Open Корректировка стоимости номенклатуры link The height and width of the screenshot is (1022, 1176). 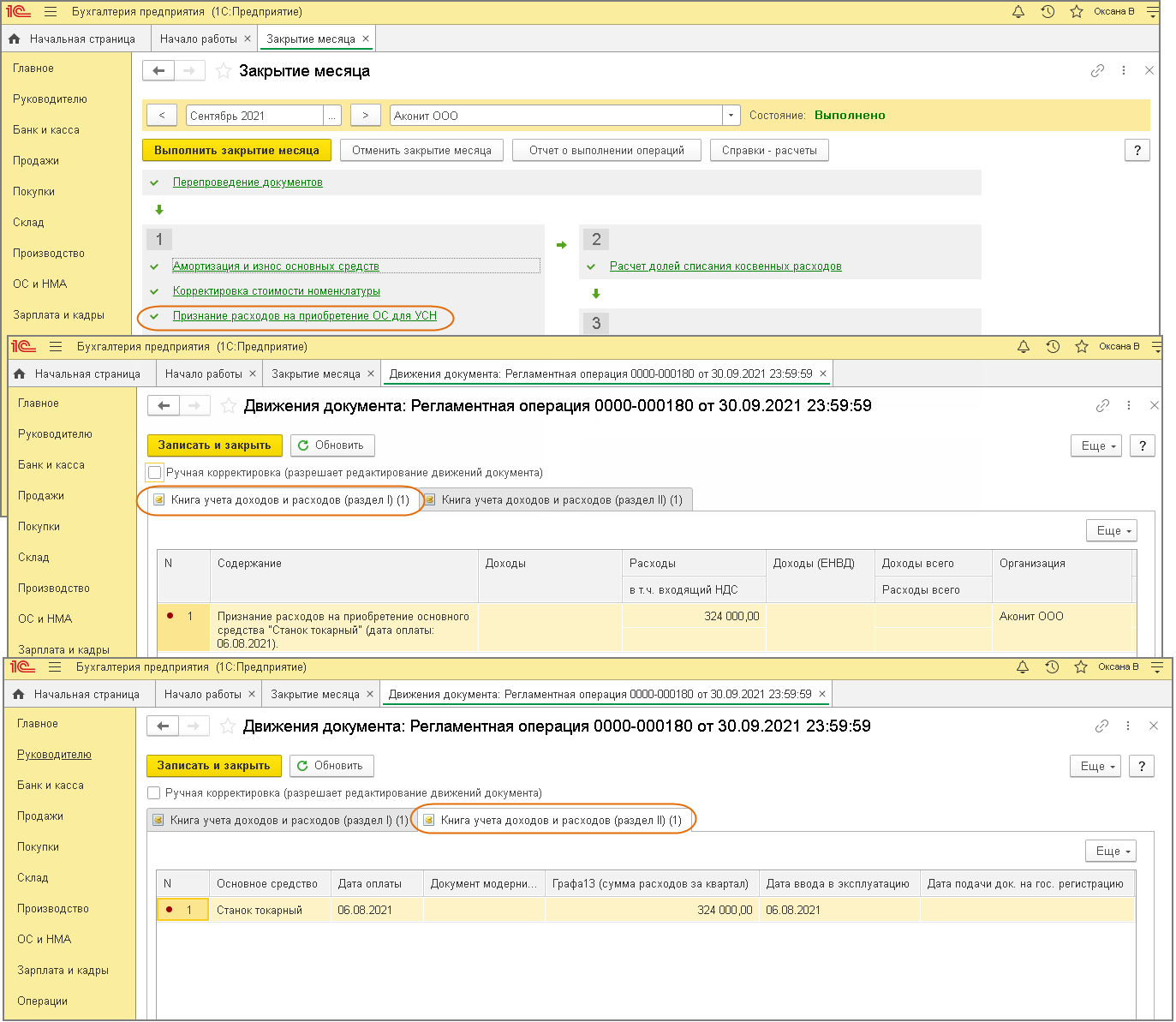pyautogui.click(x=277, y=291)
